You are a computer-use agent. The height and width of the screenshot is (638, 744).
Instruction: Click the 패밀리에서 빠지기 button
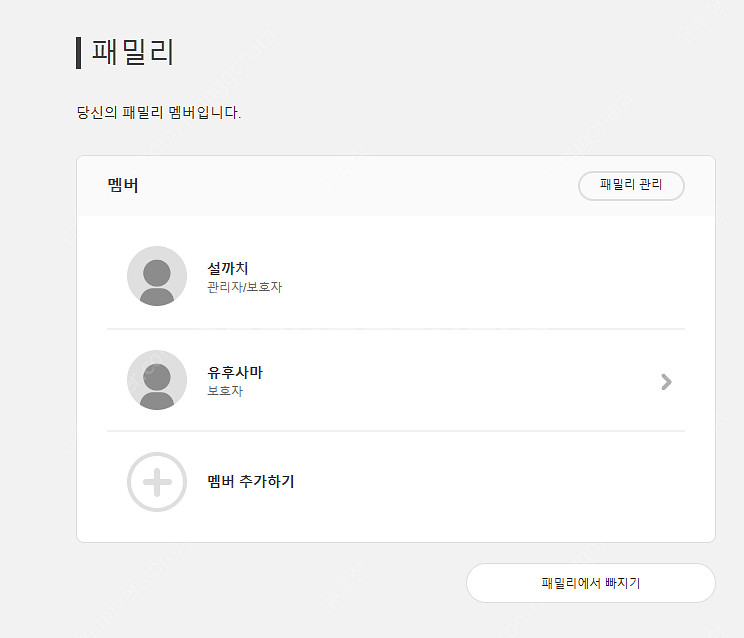pyautogui.click(x=591, y=583)
